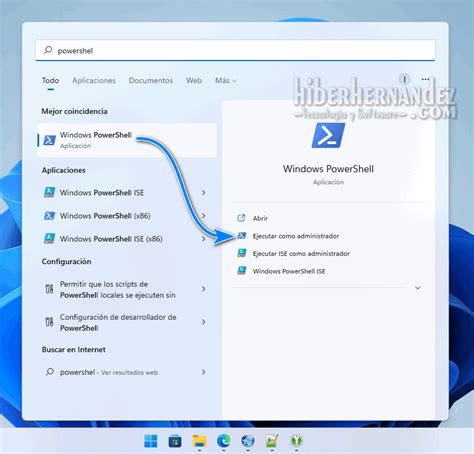Expand more actions chevron in preview pane
Image resolution: width=474 pixels, height=454 pixels.
(x=418, y=288)
